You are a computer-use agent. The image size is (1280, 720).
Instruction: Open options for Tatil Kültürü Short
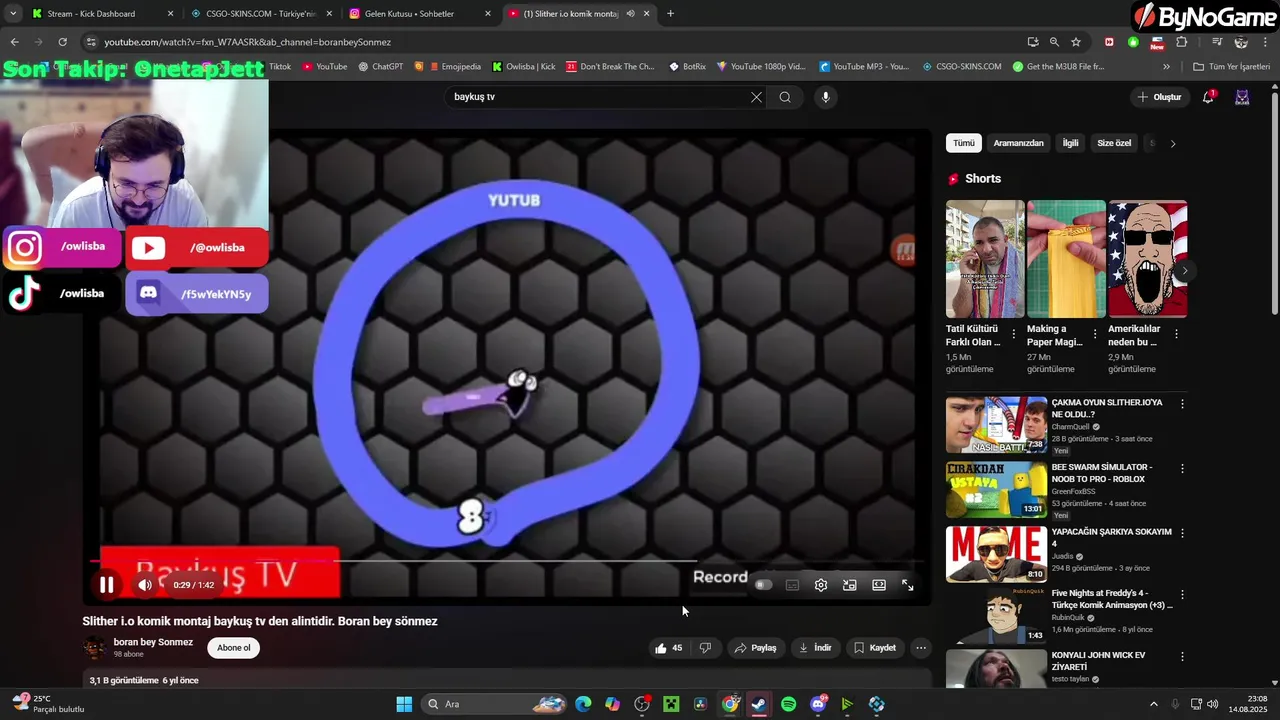click(x=1014, y=334)
